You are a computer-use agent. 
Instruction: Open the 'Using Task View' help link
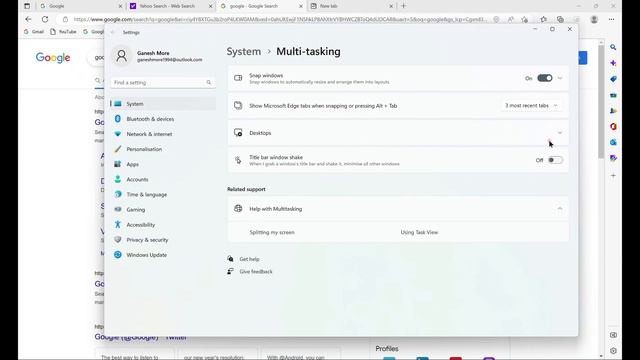click(419, 232)
